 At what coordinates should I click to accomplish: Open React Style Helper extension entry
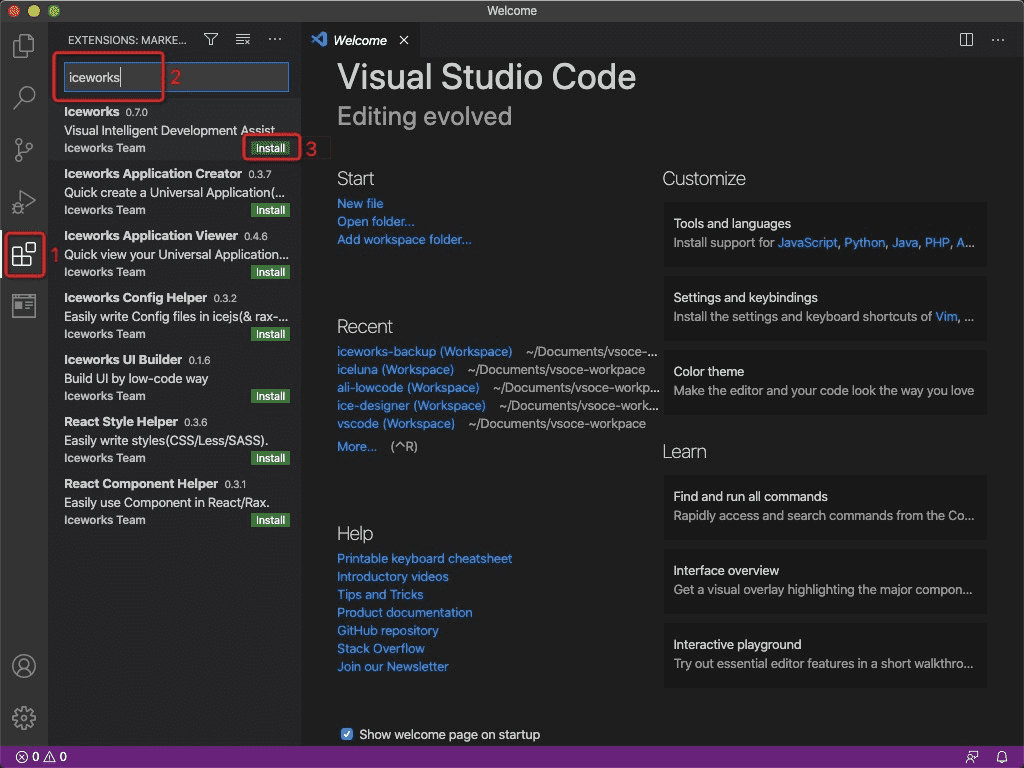coord(175,440)
